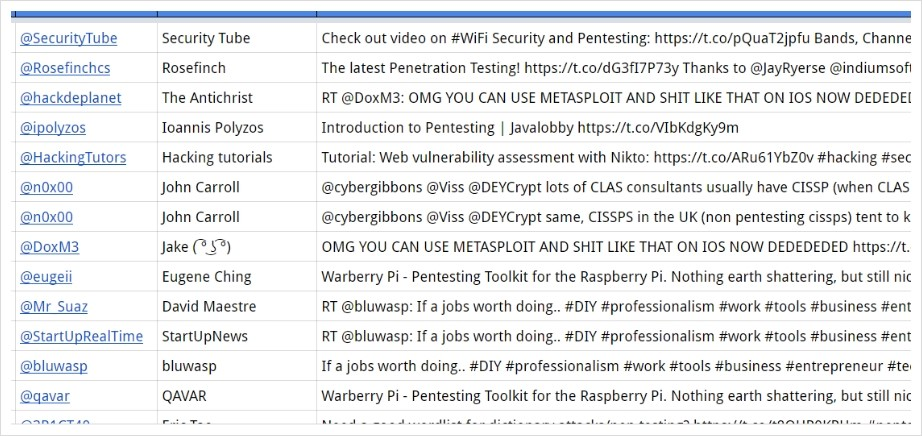Select the David Maestre name cell
This screenshot has height=436, width=922.
point(237,307)
